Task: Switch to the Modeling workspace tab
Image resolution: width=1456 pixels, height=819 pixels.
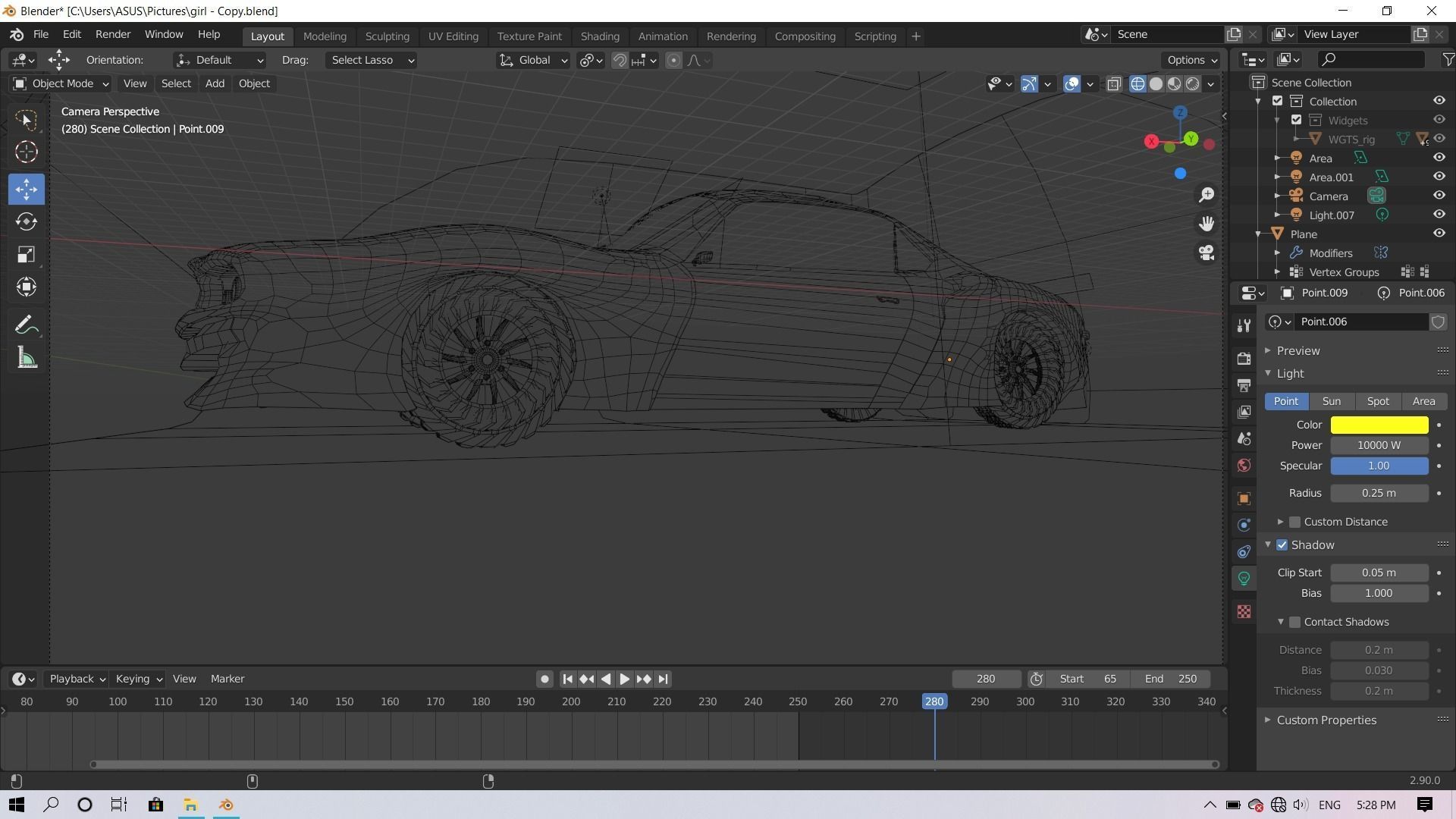Action: pyautogui.click(x=325, y=36)
